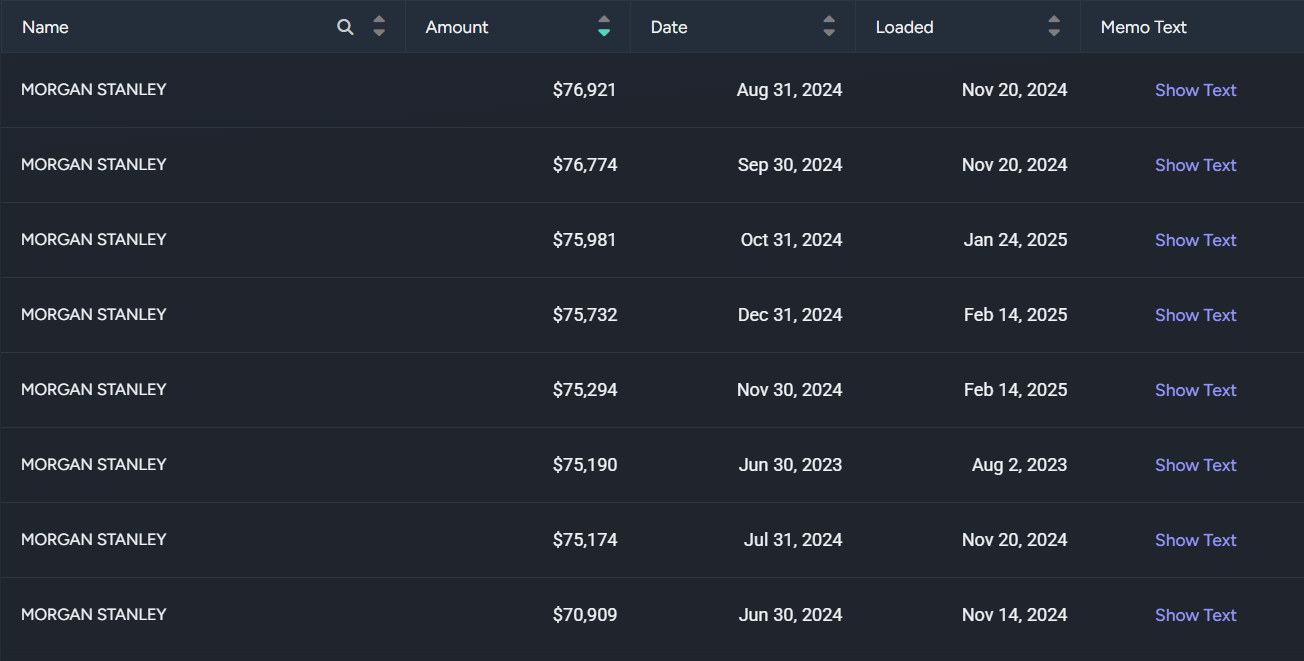This screenshot has height=661, width=1304.
Task: Click the Date column header label
Action: point(669,27)
